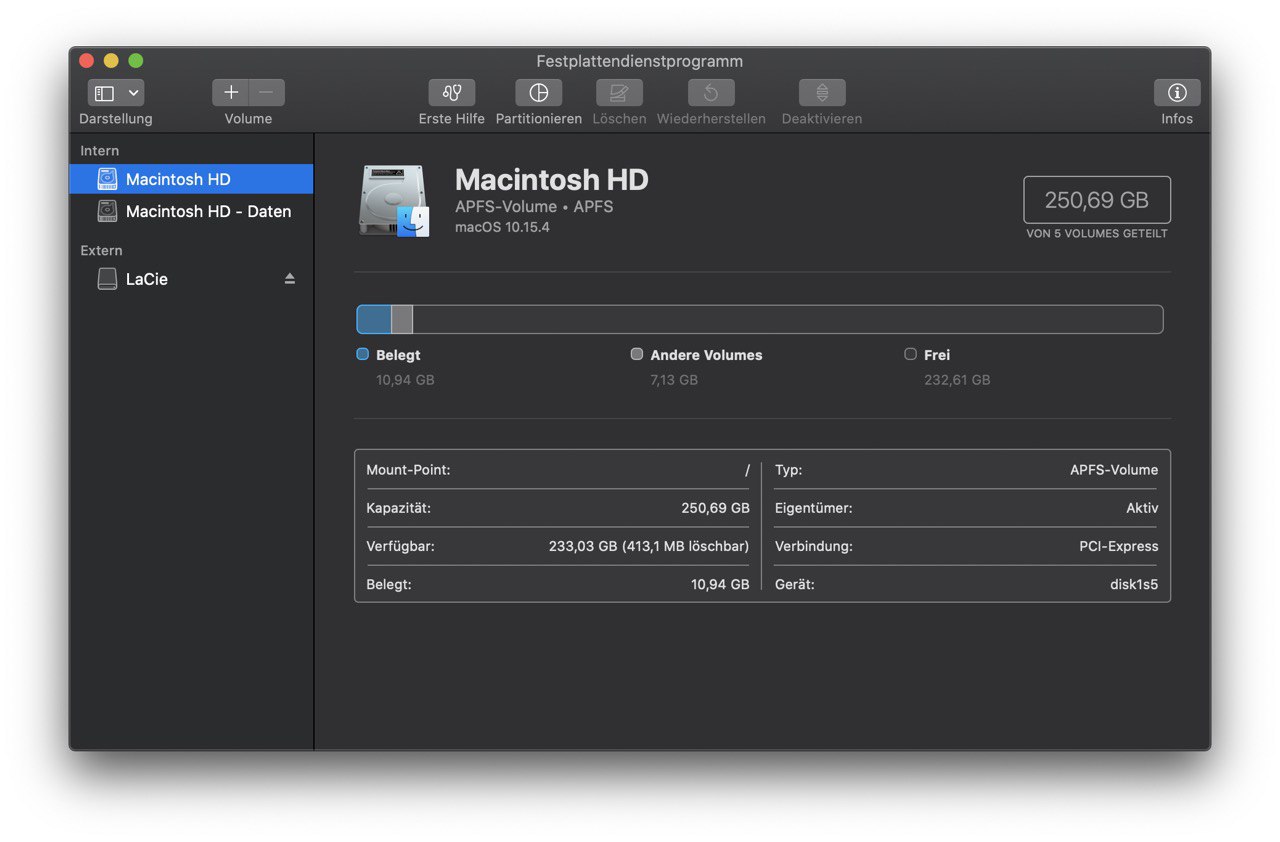The height and width of the screenshot is (842, 1280).
Task: Click the 250,69 GB capacity box
Action: [x=1097, y=200]
